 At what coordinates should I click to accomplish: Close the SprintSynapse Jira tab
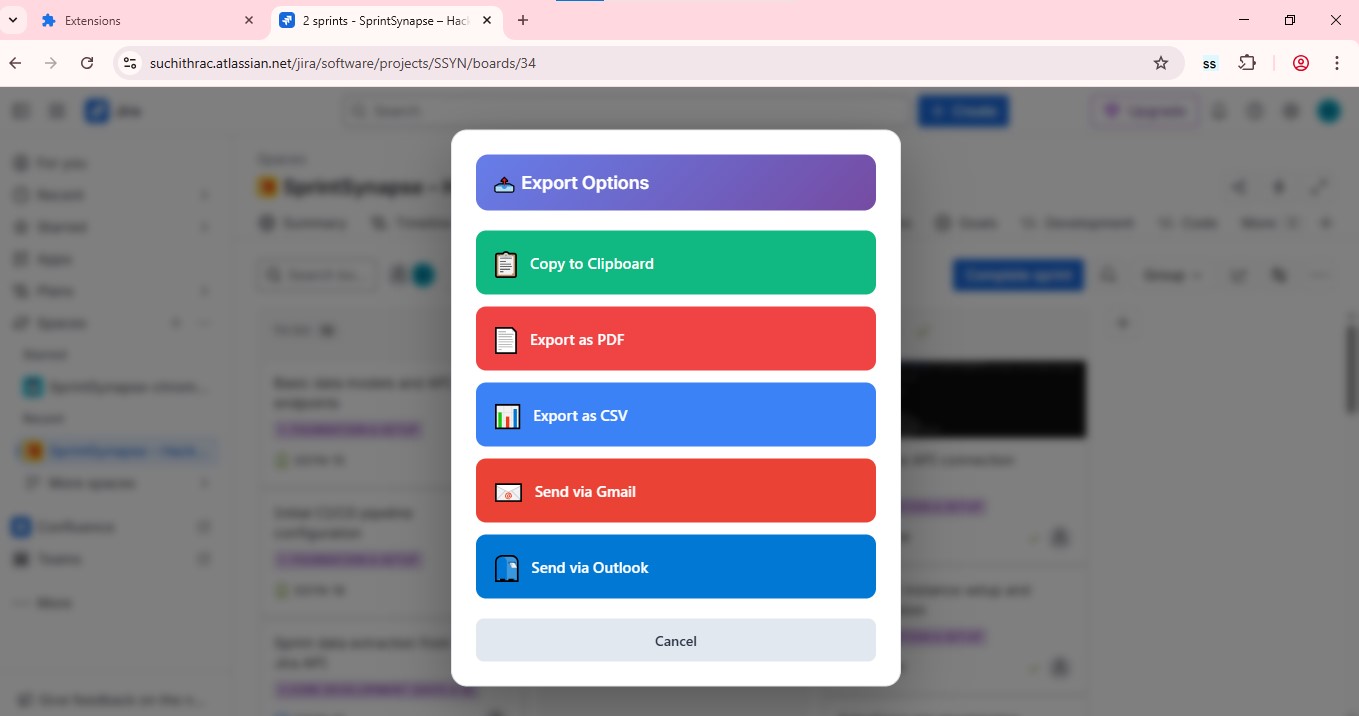488,20
